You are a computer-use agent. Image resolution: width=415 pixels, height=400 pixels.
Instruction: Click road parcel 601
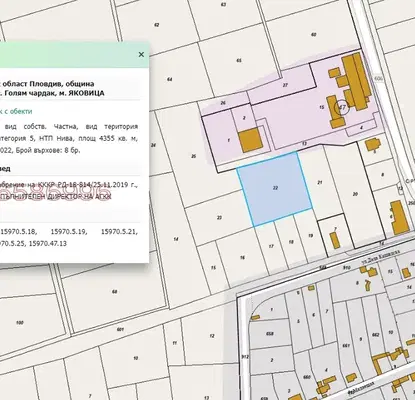coord(120,329)
